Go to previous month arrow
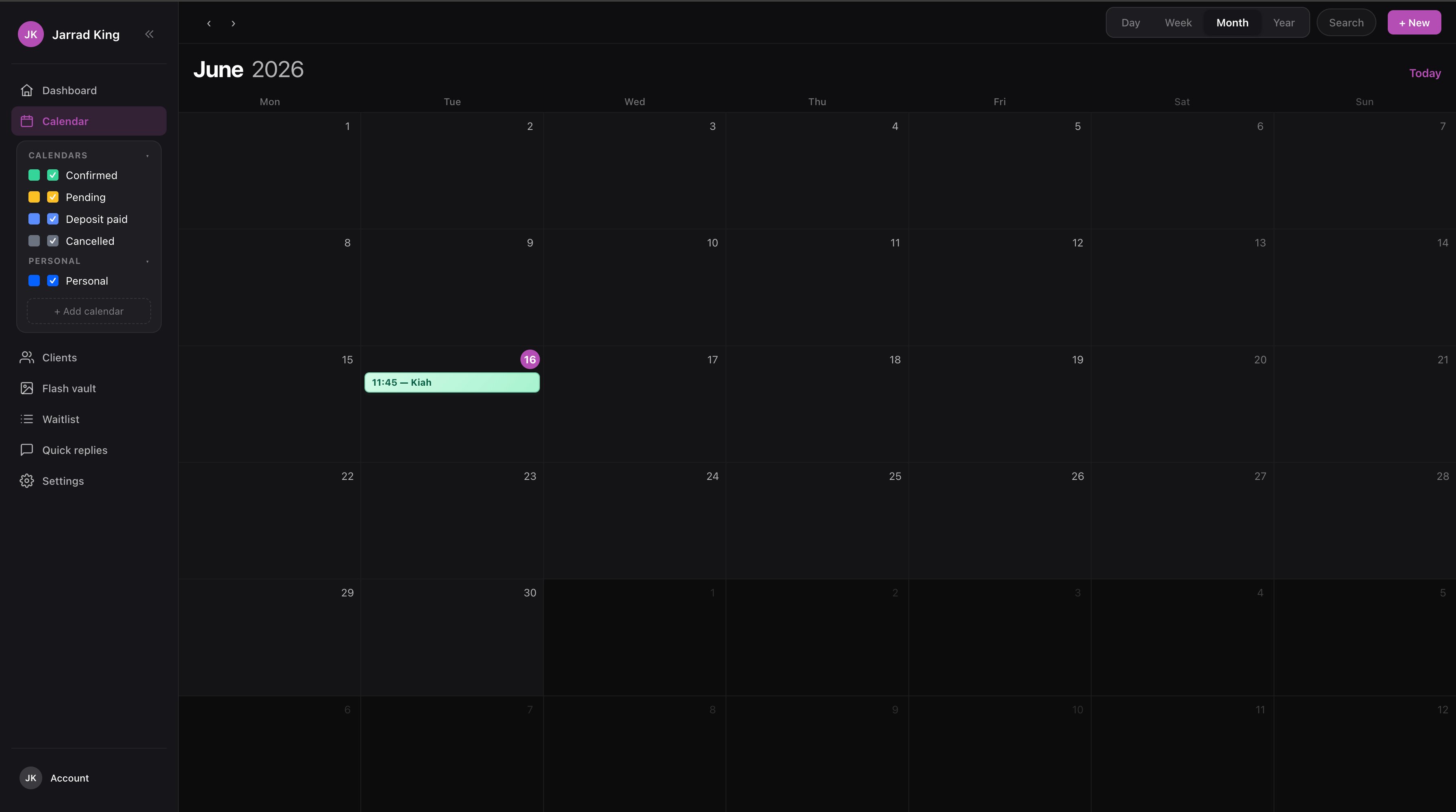Viewport: 1456px width, 812px height. (x=209, y=23)
